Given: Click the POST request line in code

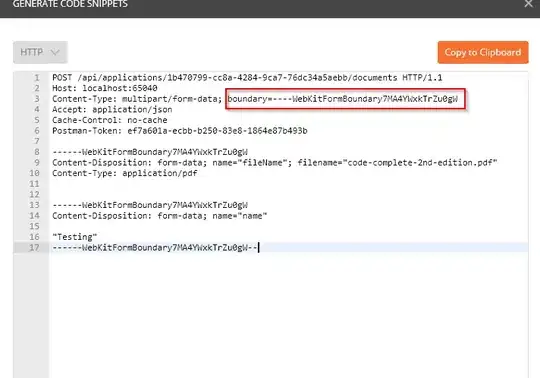Looking at the screenshot, I should tap(247, 77).
